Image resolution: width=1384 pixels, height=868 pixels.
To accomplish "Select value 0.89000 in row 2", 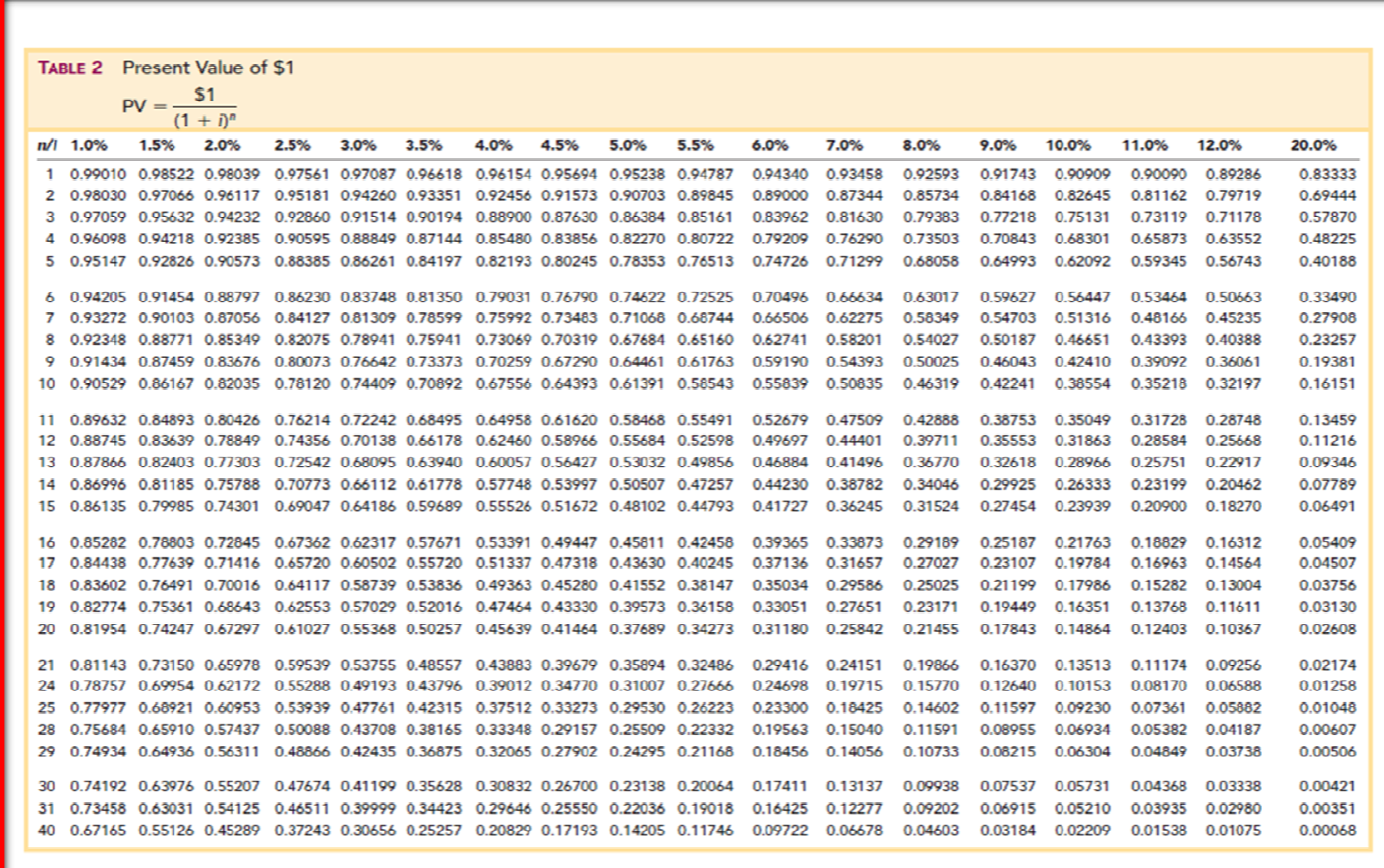I will click(x=780, y=196).
